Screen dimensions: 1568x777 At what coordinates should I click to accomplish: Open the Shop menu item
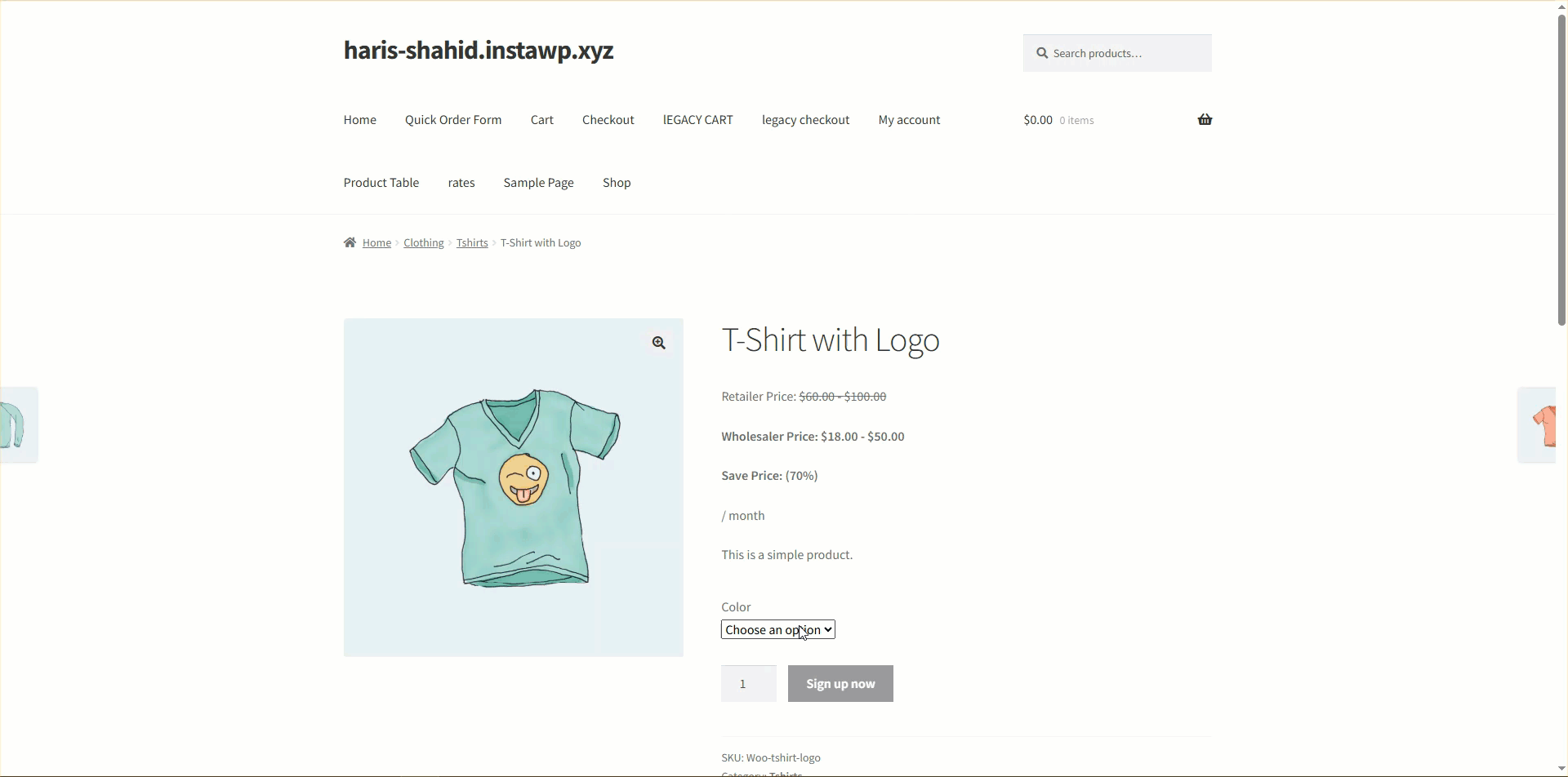click(617, 183)
